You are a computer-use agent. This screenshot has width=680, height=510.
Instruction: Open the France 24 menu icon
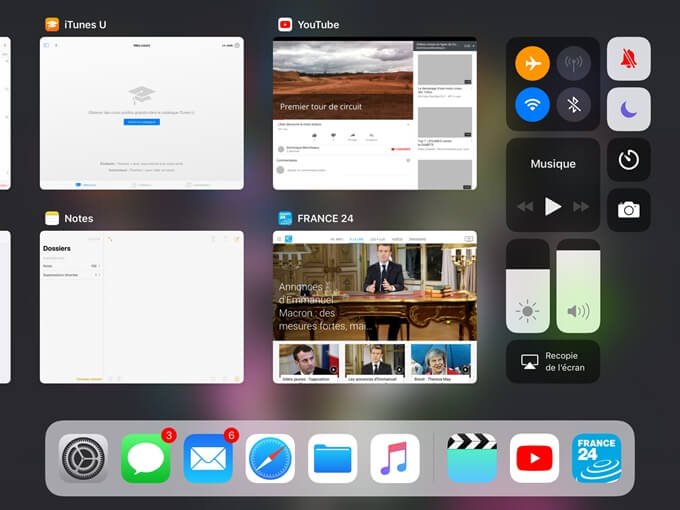(279, 239)
